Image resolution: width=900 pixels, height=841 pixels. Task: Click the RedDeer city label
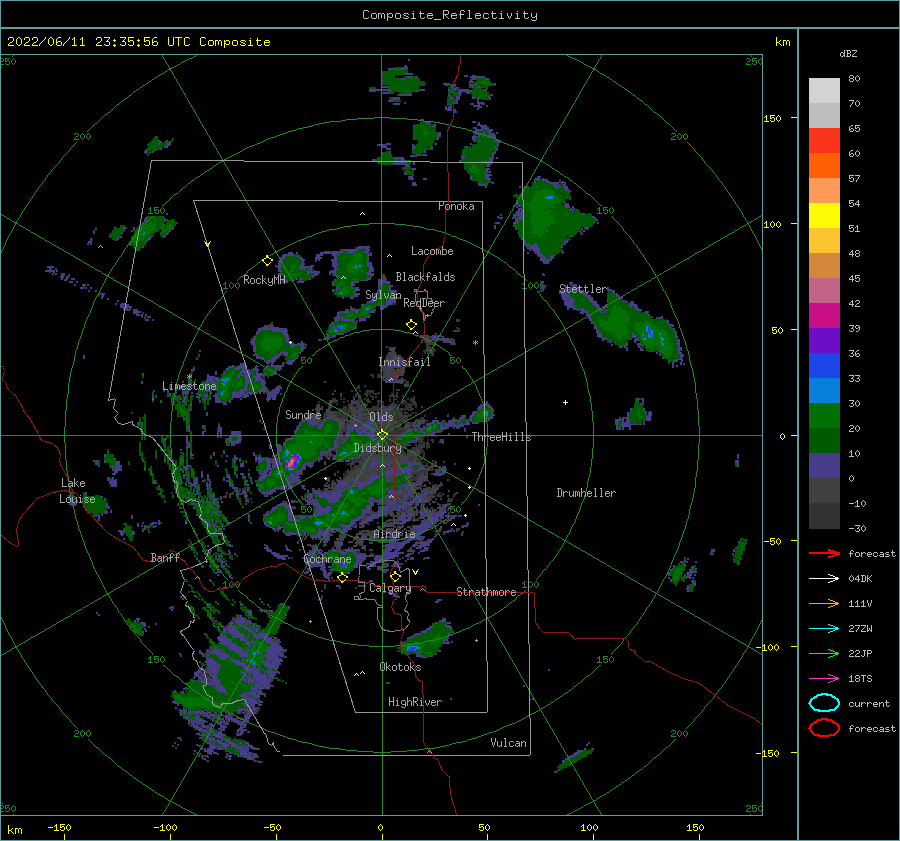(x=424, y=303)
